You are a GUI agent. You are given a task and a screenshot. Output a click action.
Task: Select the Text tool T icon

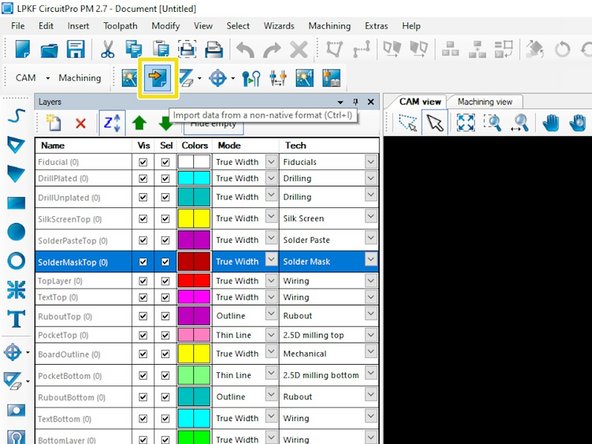16,319
